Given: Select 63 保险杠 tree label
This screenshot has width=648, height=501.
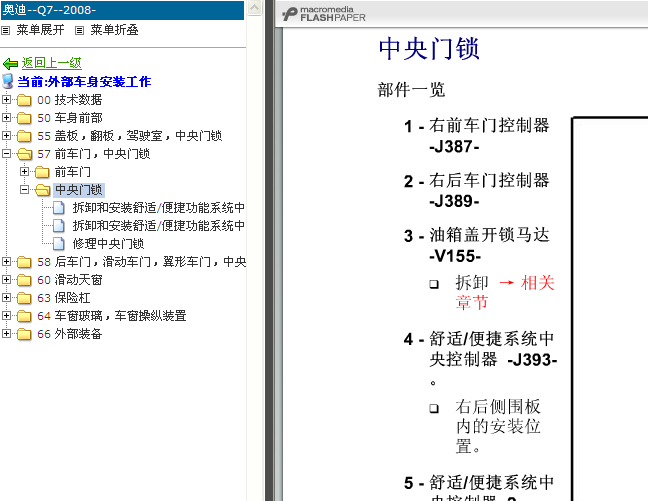Looking at the screenshot, I should (x=64, y=298).
